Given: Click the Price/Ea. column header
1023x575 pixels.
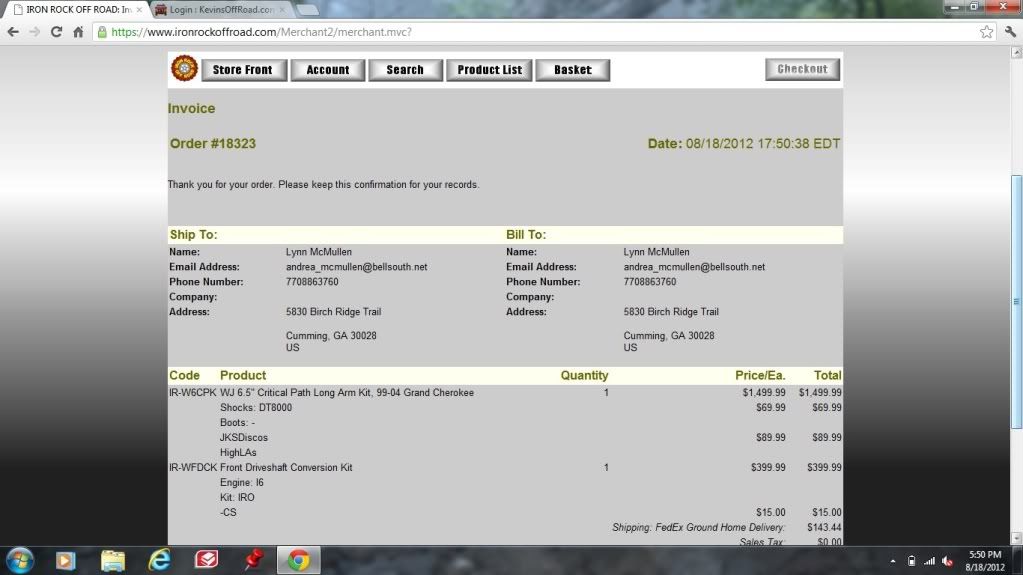Looking at the screenshot, I should [760, 375].
